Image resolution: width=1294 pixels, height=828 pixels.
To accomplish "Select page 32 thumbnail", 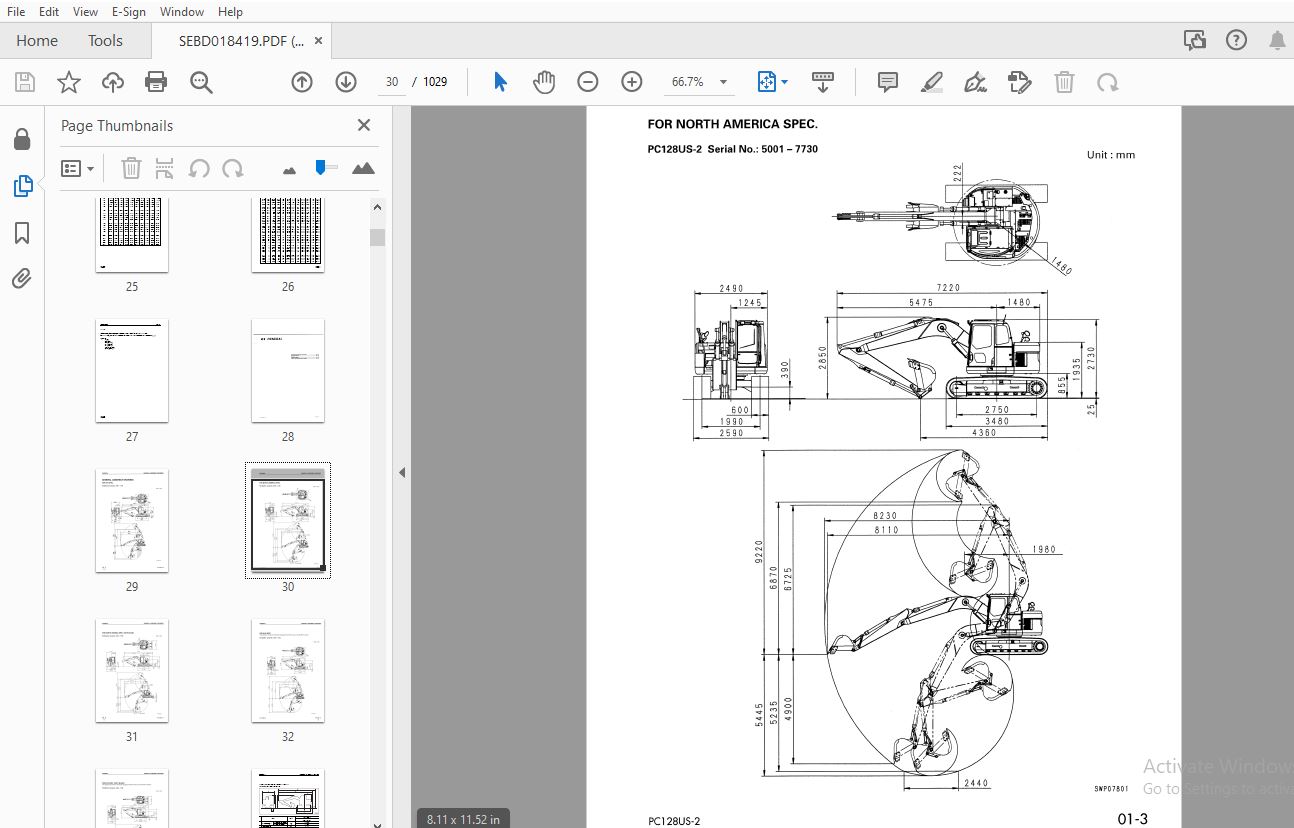I will [288, 670].
